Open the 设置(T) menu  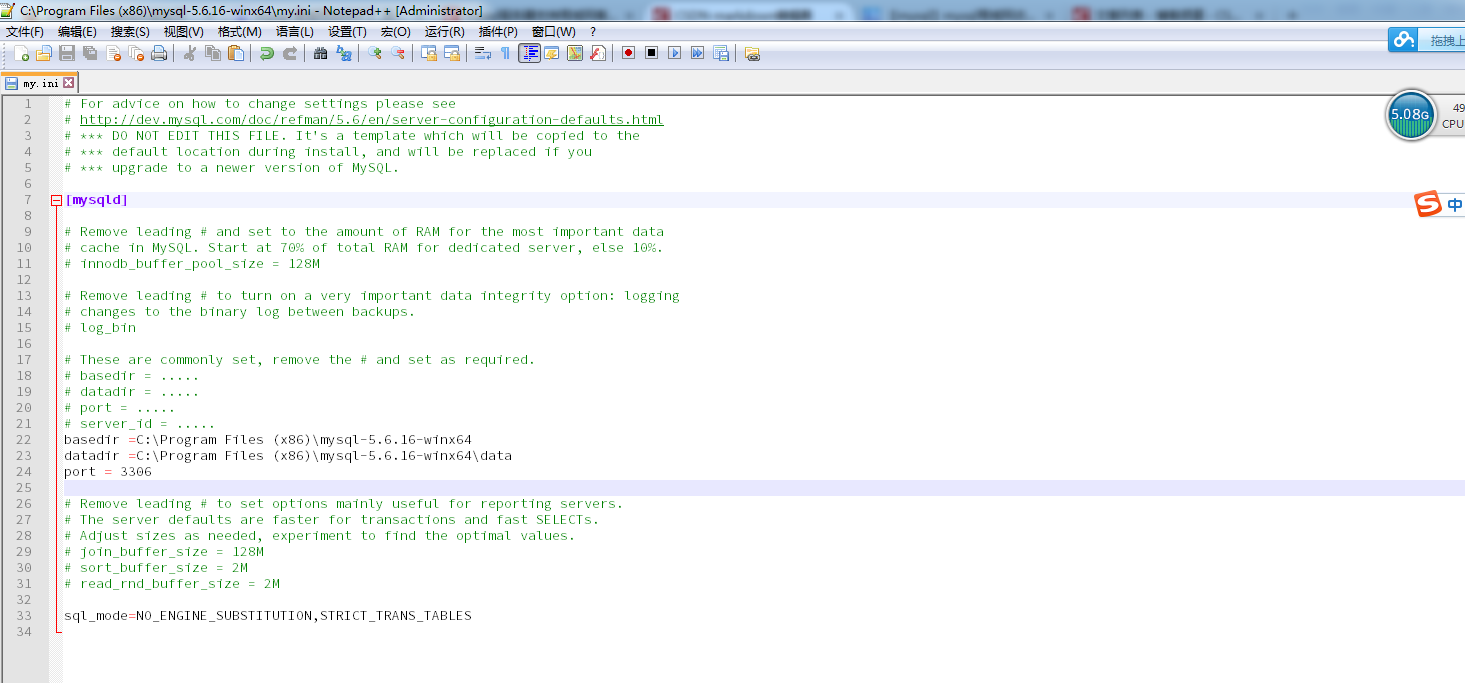[x=347, y=32]
